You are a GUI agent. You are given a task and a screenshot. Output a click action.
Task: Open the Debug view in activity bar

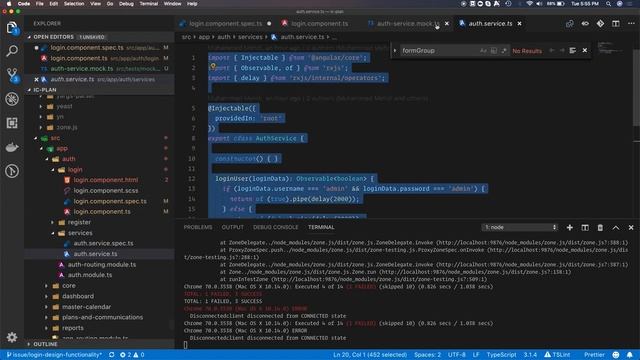point(12,99)
